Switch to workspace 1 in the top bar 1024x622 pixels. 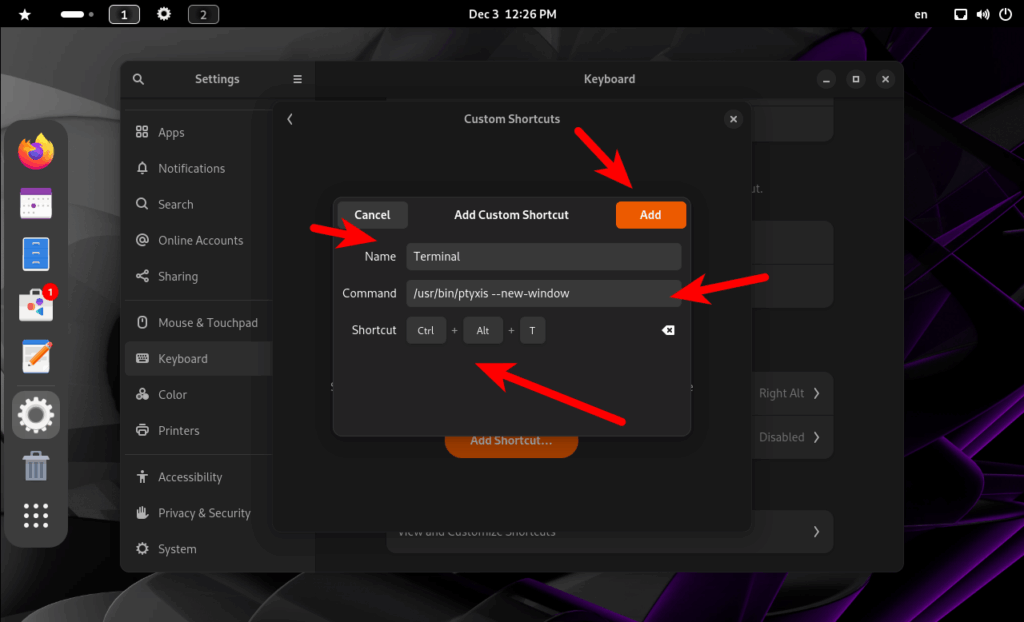pyautogui.click(x=124, y=14)
